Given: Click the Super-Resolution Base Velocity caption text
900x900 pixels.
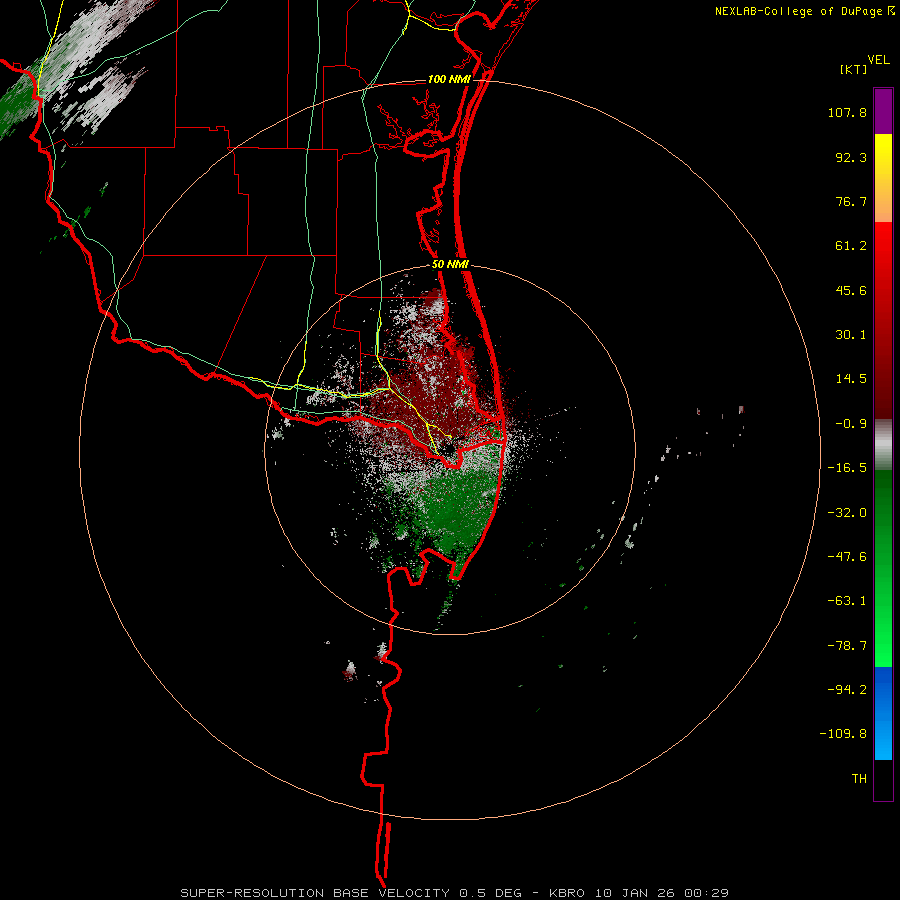Looking at the screenshot, I should [454, 893].
